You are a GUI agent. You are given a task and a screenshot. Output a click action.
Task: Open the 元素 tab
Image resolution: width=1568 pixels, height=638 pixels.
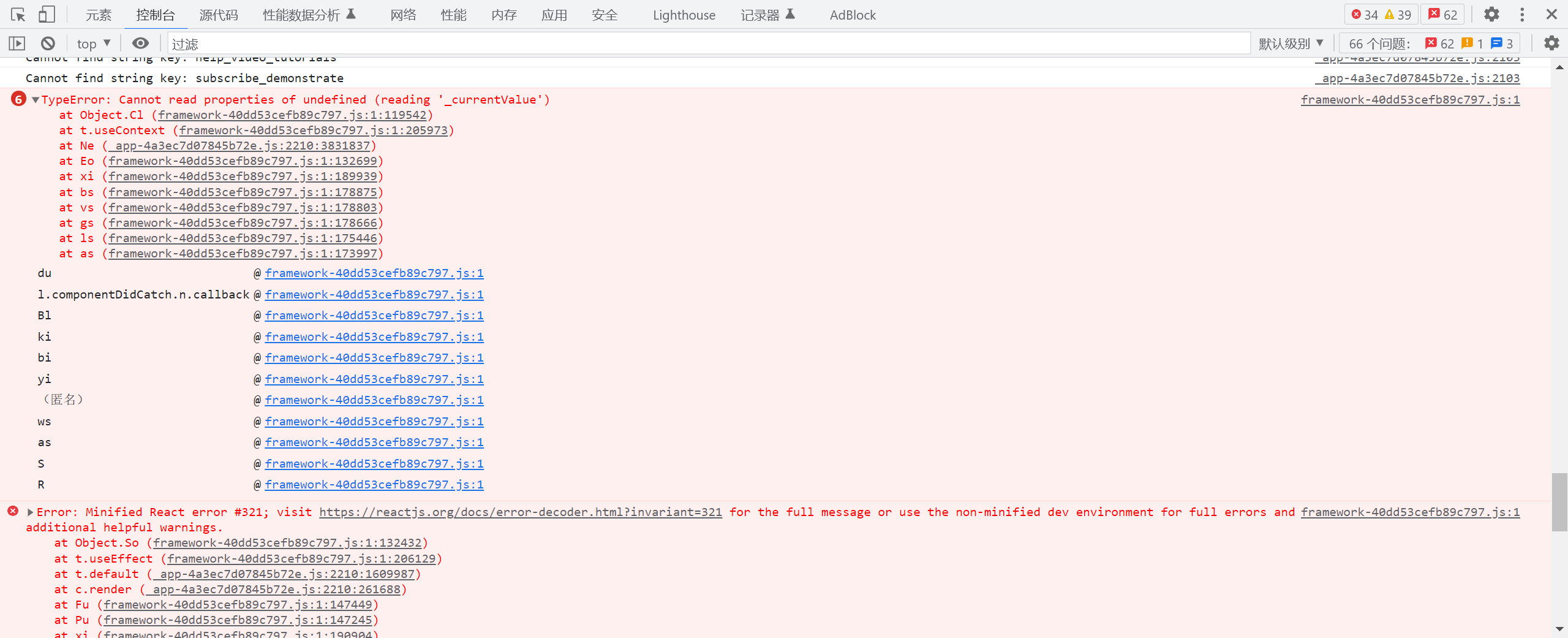coord(99,15)
